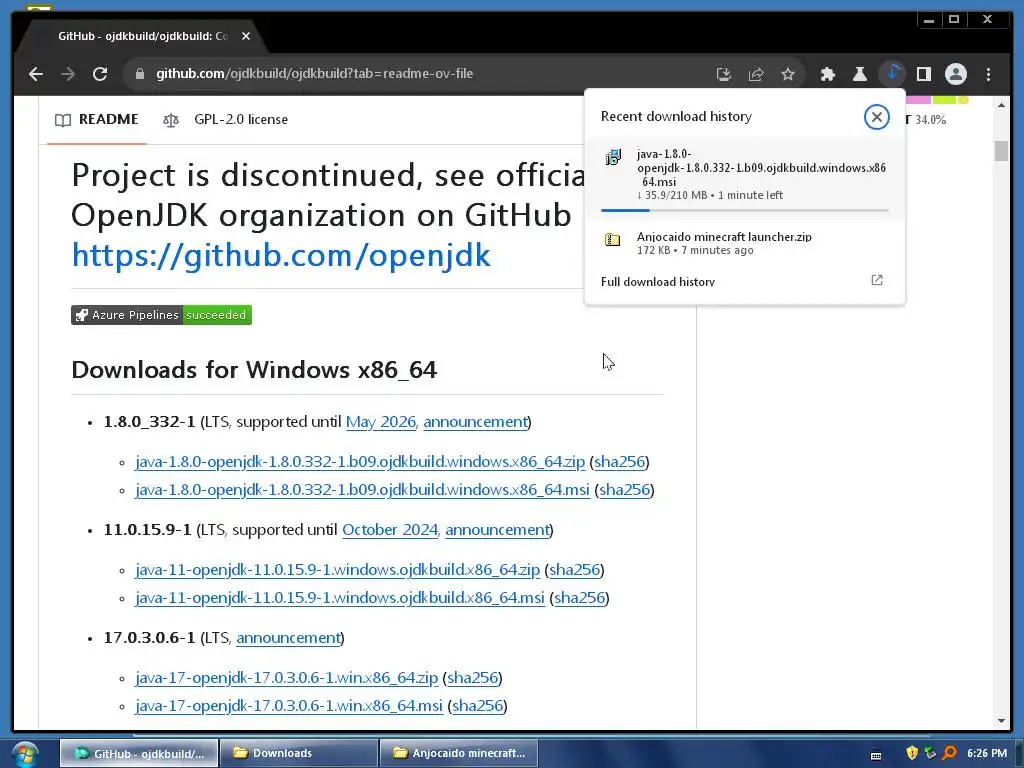
Task: Go back with the browser back arrow
Action: coord(36,74)
